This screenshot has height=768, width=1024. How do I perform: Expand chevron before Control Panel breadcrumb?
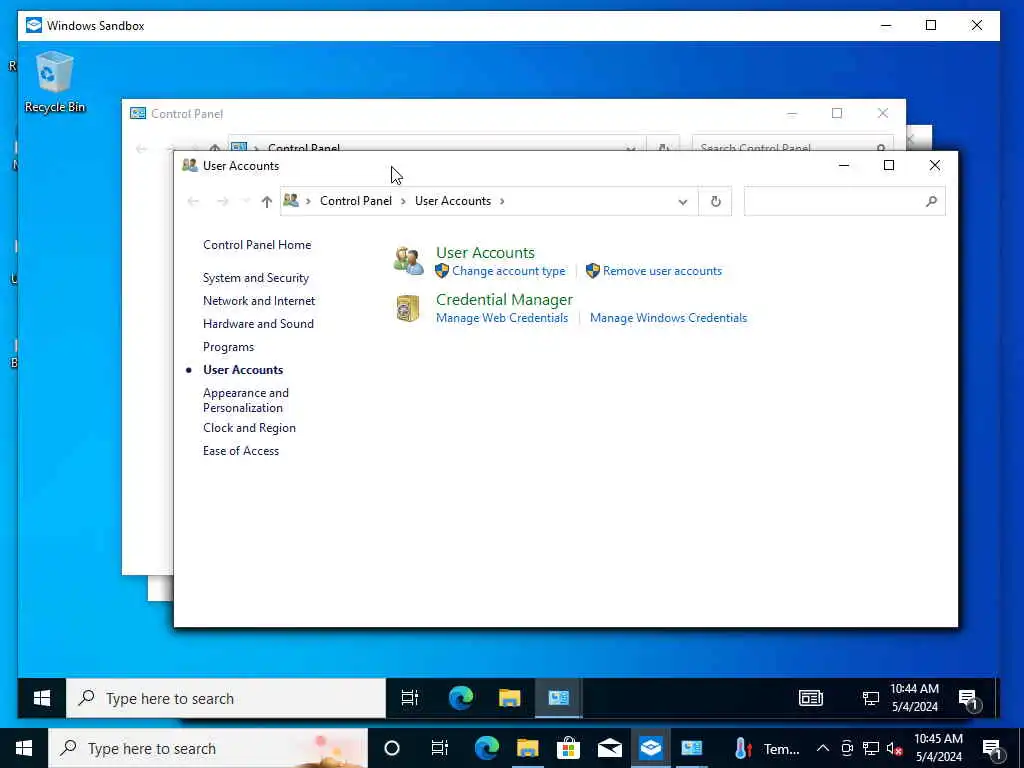308,201
